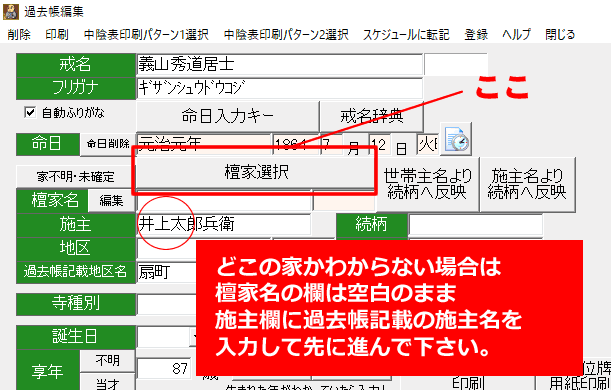The image size is (611, 390).
Task: Click the 誕生日 input field
Action: pyautogui.click(x=164, y=336)
